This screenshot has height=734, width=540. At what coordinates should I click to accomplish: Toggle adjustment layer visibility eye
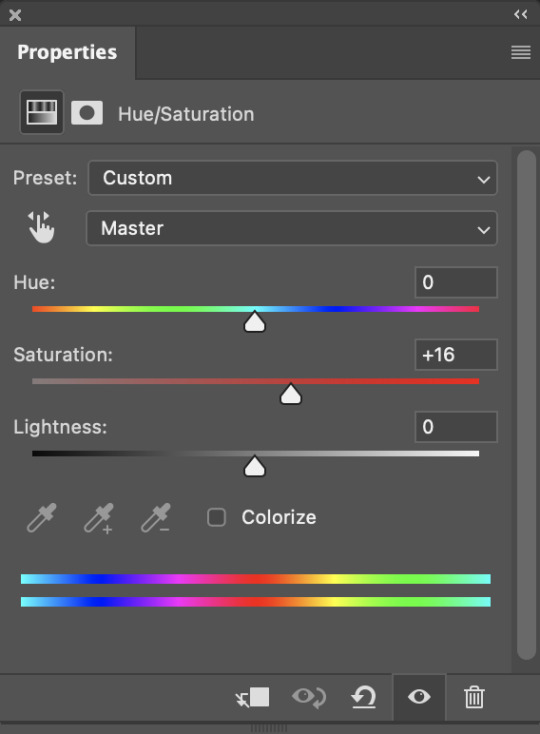[x=419, y=697]
